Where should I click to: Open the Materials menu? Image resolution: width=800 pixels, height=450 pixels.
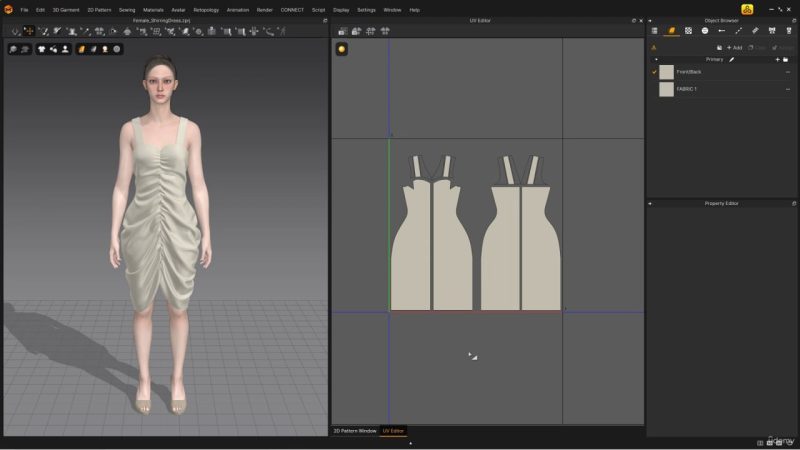click(153, 9)
